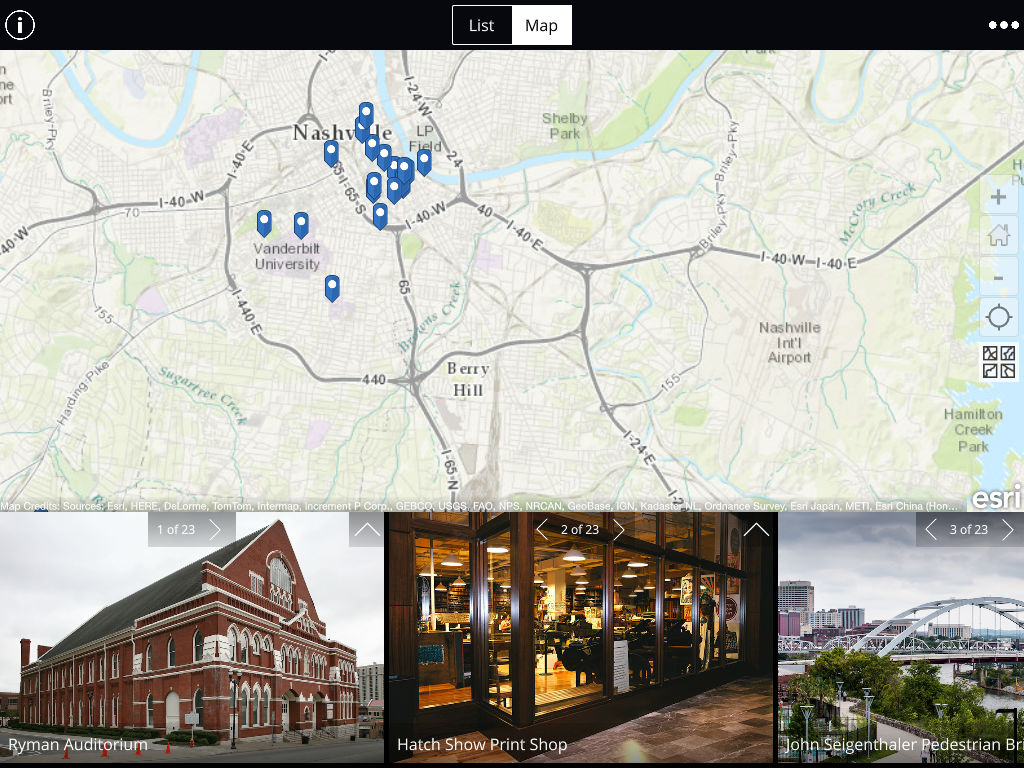The width and height of the screenshot is (1024, 768).
Task: Expand the Ryman Auditorium card upward
Action: click(366, 530)
